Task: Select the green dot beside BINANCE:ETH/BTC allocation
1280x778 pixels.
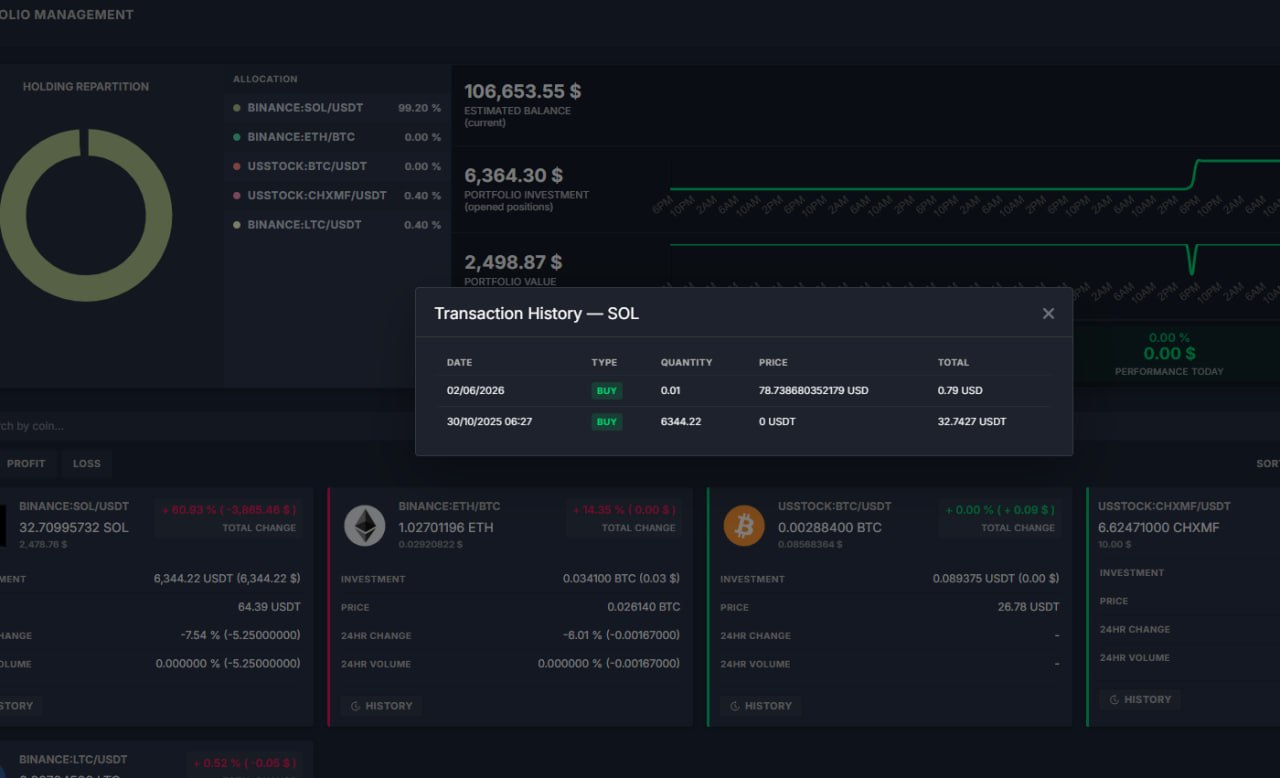Action: (x=237, y=137)
